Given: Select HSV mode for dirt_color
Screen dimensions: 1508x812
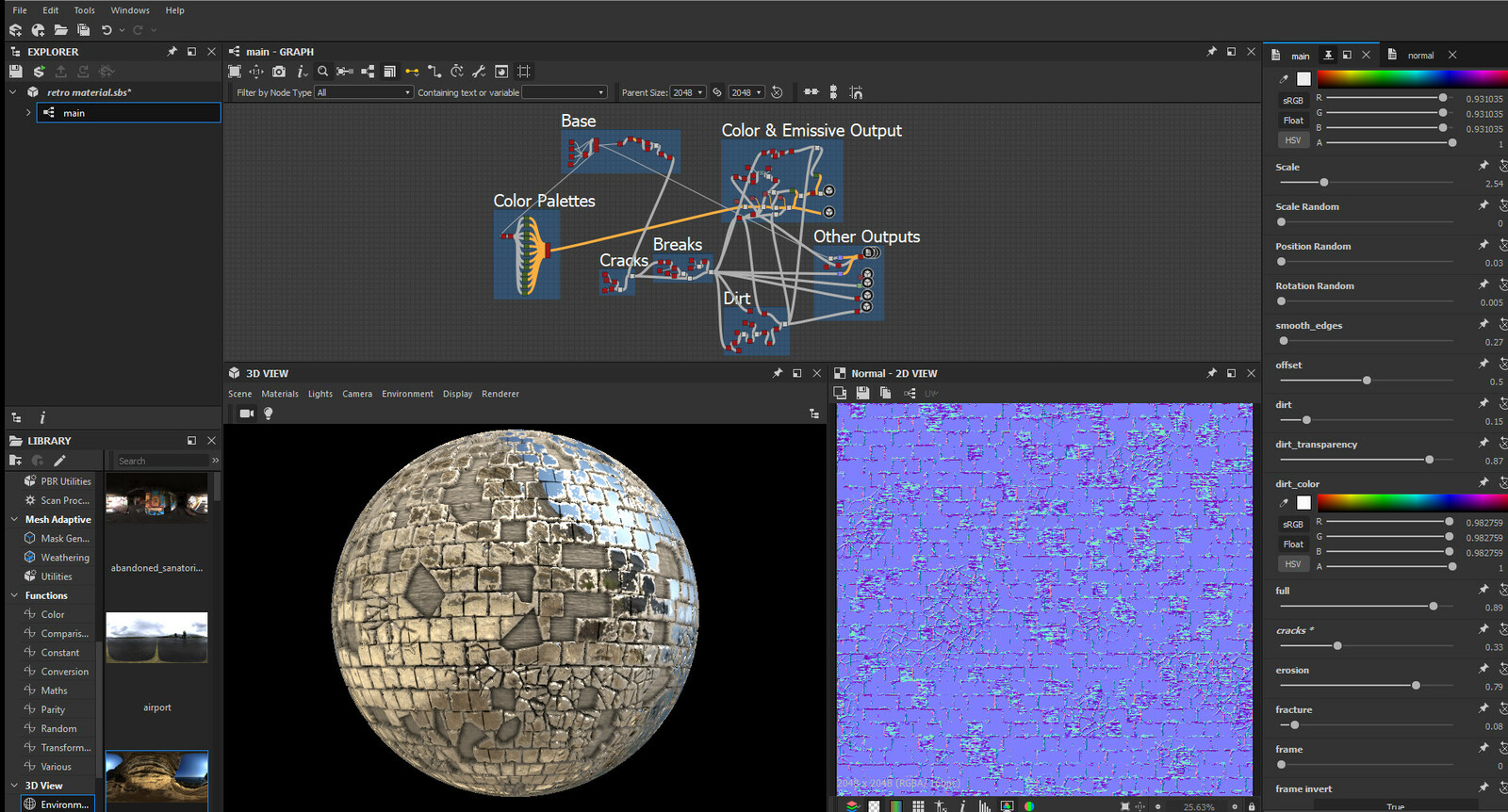Looking at the screenshot, I should 1292,564.
